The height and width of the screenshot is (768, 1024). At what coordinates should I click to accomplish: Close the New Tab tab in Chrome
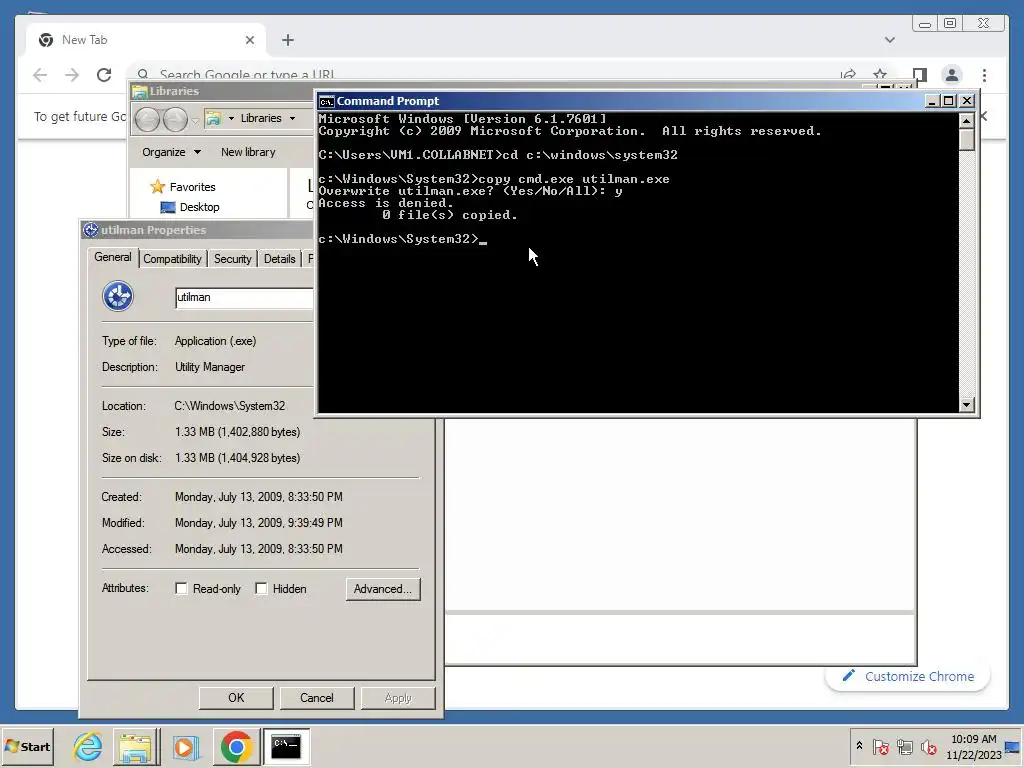click(249, 40)
